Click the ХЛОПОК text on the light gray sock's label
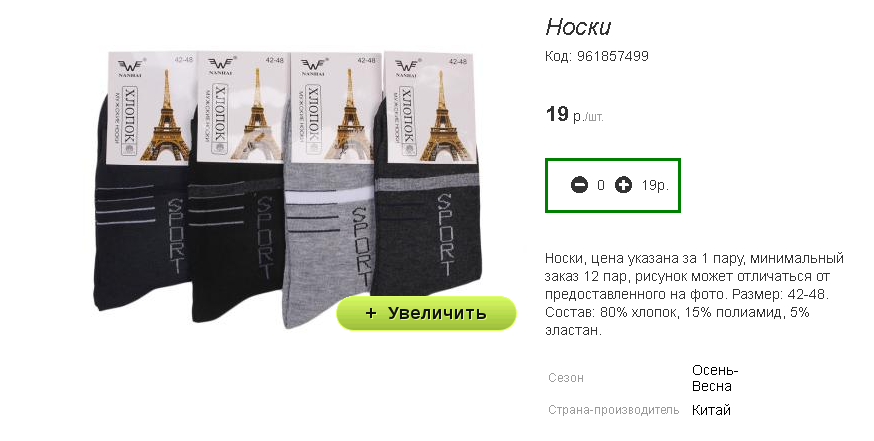 pyautogui.click(x=314, y=114)
